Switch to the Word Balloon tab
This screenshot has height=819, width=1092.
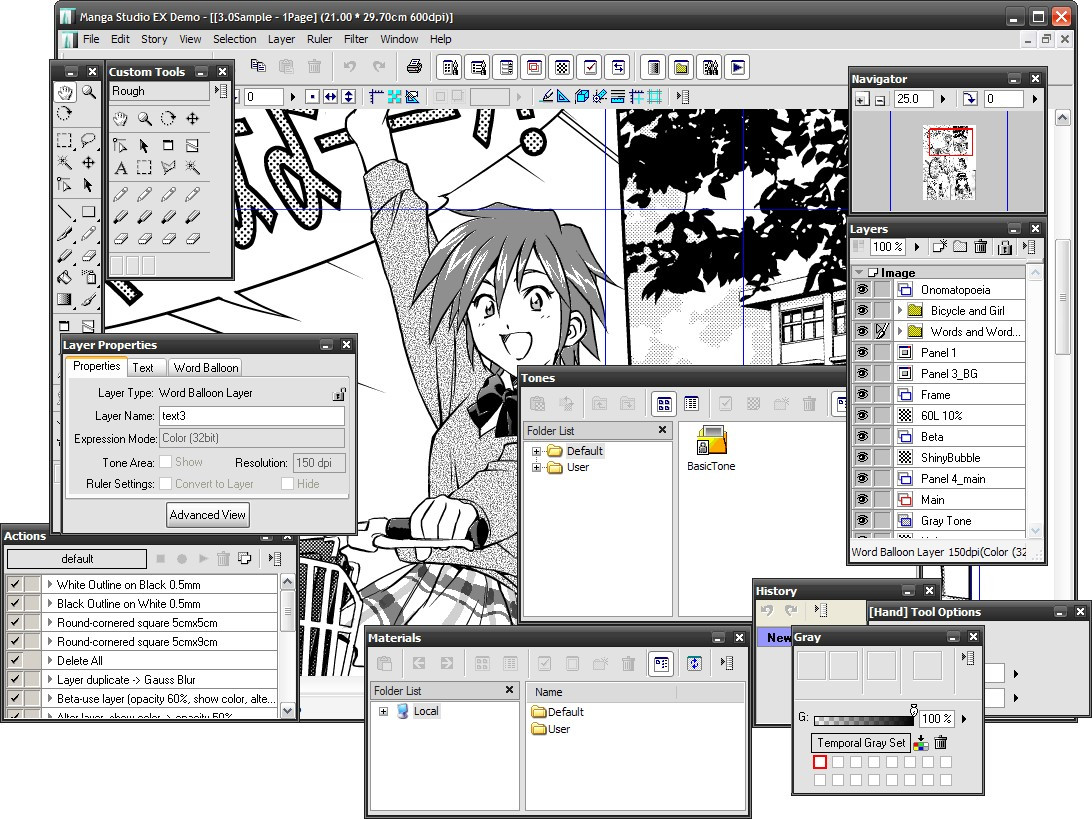point(206,367)
